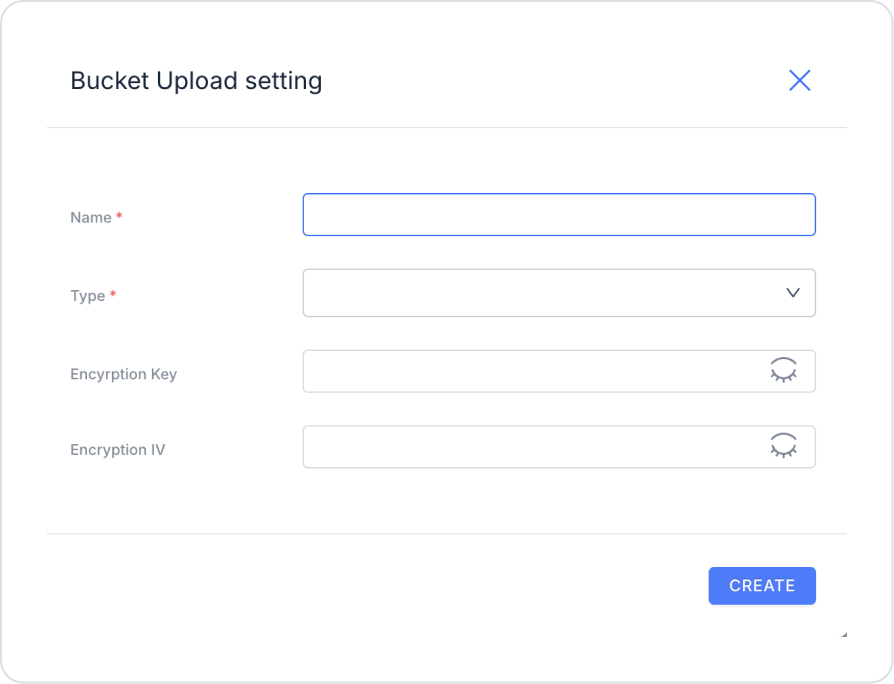Click the CREATE button
The image size is (894, 684).
(762, 586)
